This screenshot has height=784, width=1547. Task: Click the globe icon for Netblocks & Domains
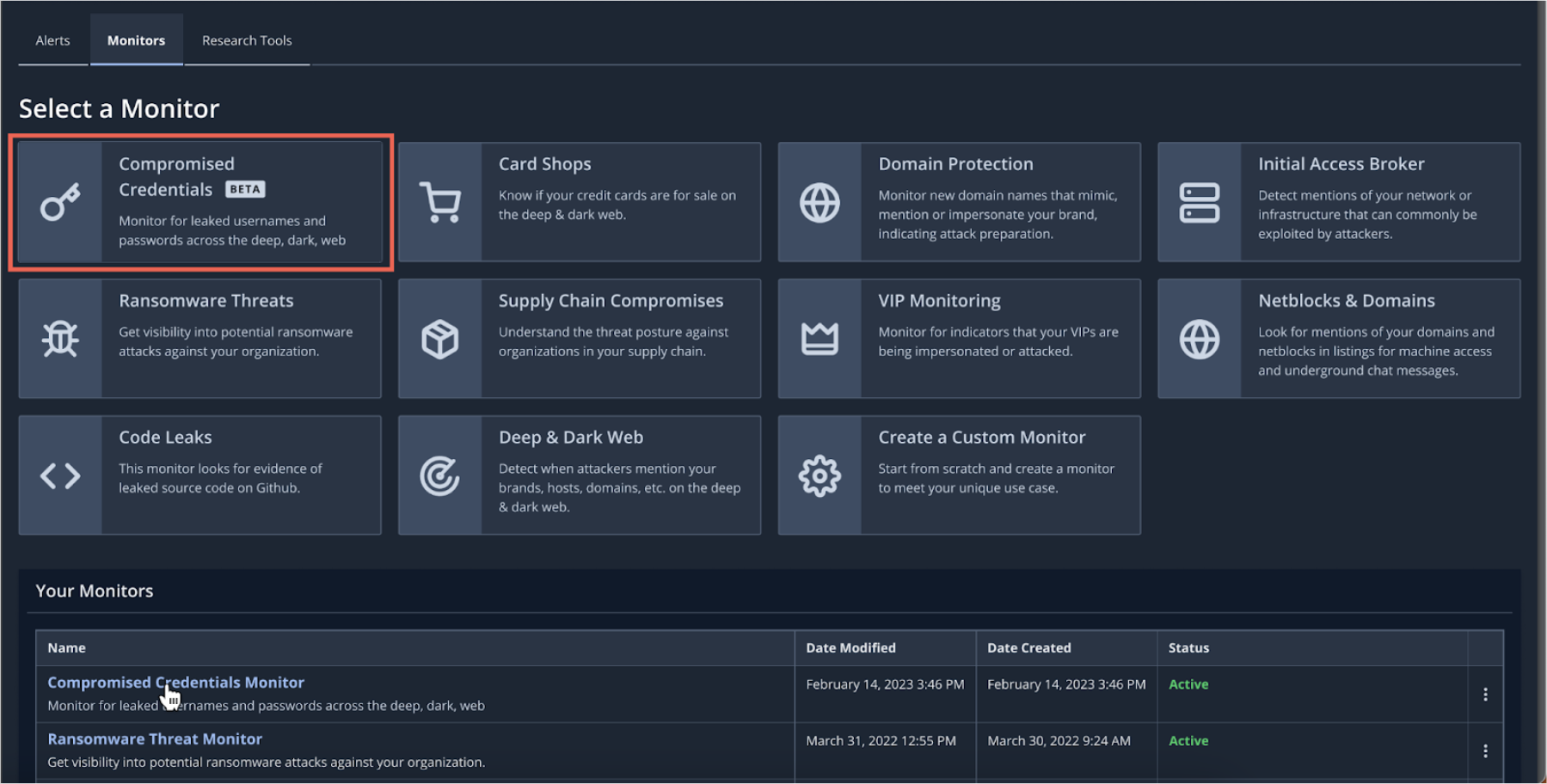(x=1200, y=339)
